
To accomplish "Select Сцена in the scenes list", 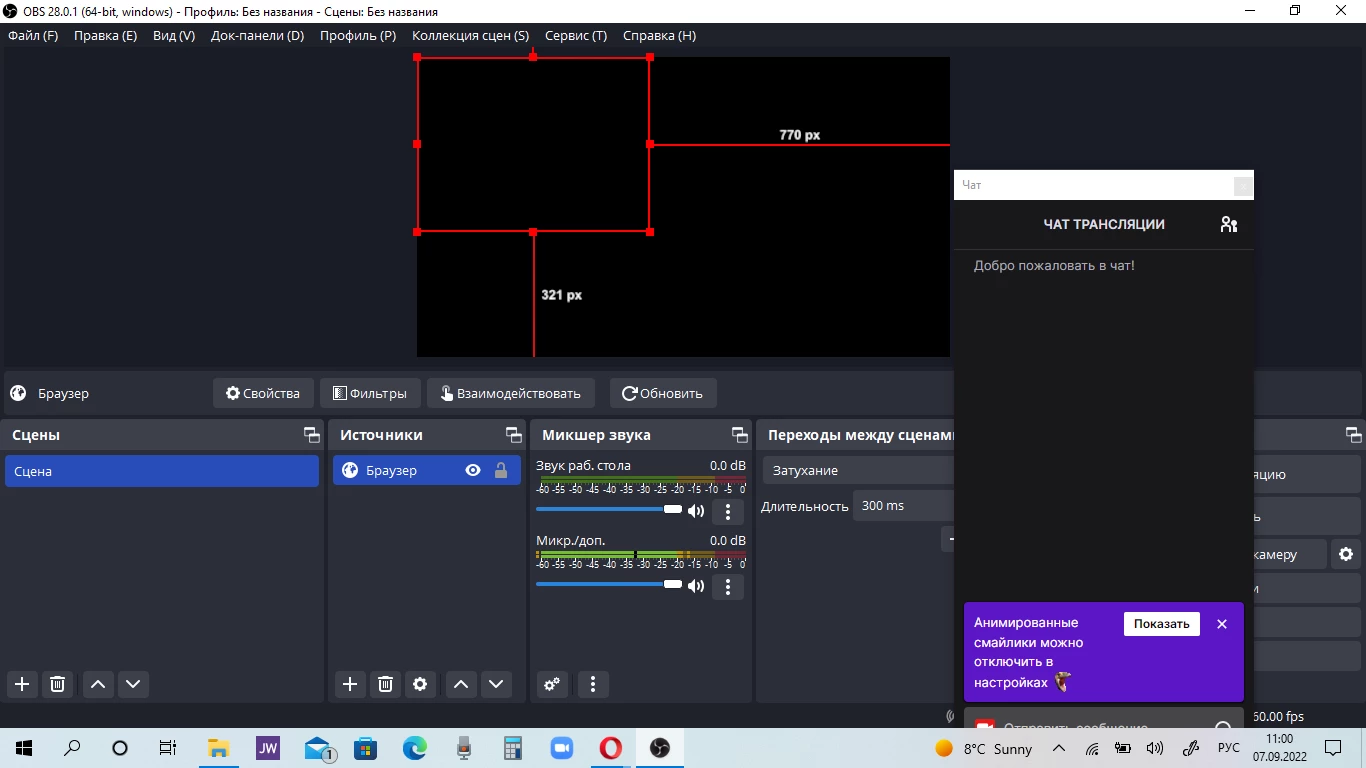I will pyautogui.click(x=162, y=471).
